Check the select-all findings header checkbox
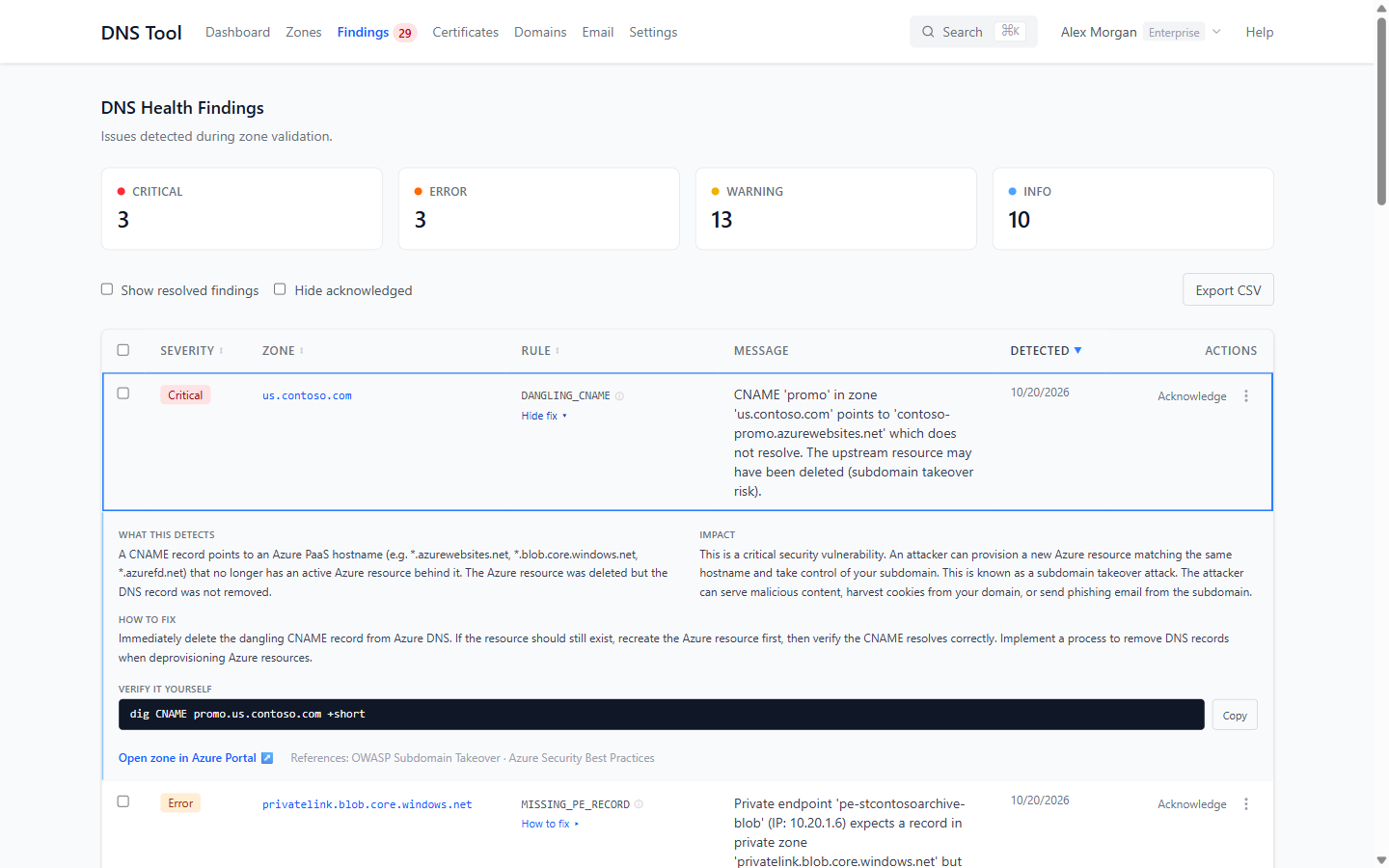Viewport: 1389px width, 868px height. 123,350
